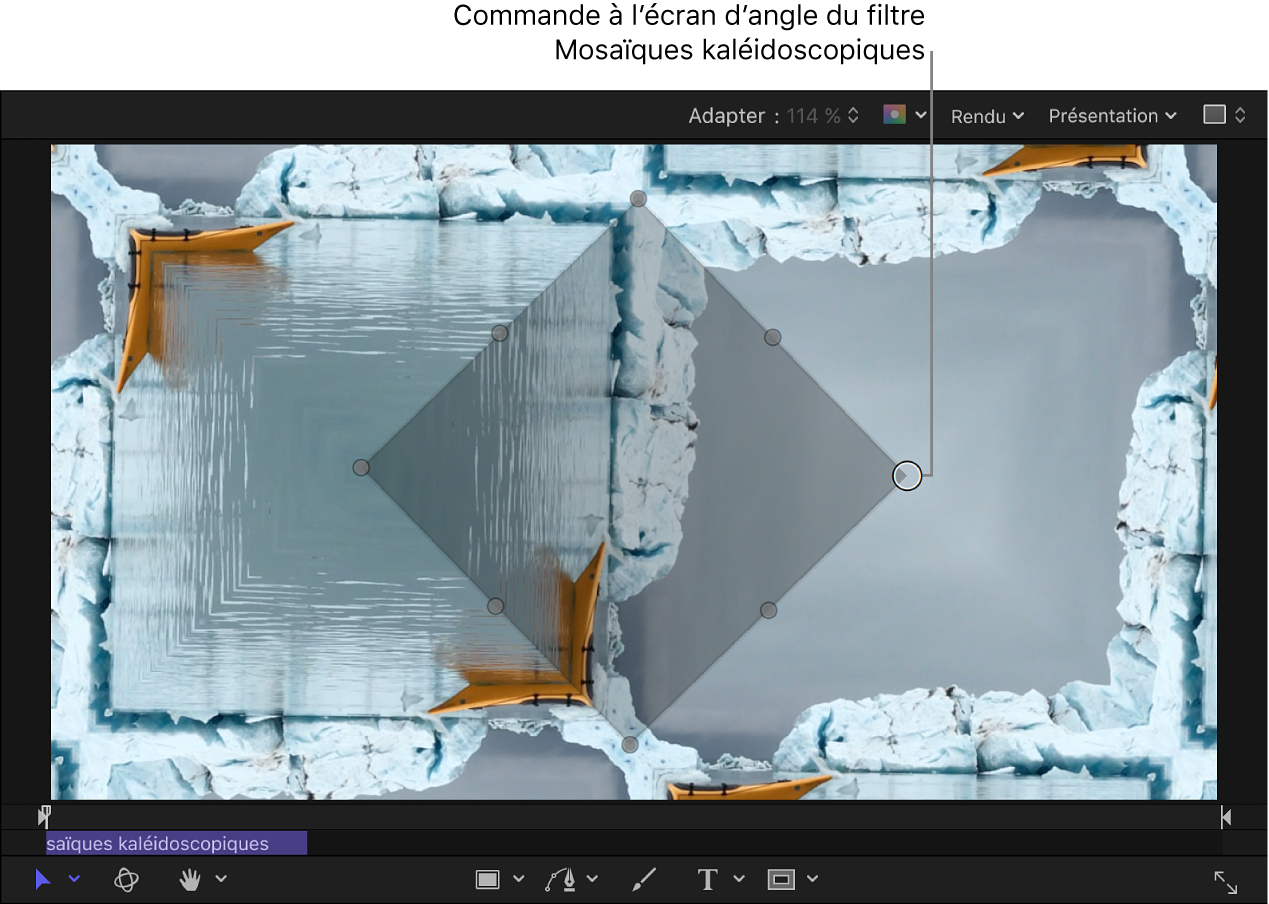This screenshot has height=904, width=1269.
Task: Click the canvas layout square icon
Action: point(1214,115)
